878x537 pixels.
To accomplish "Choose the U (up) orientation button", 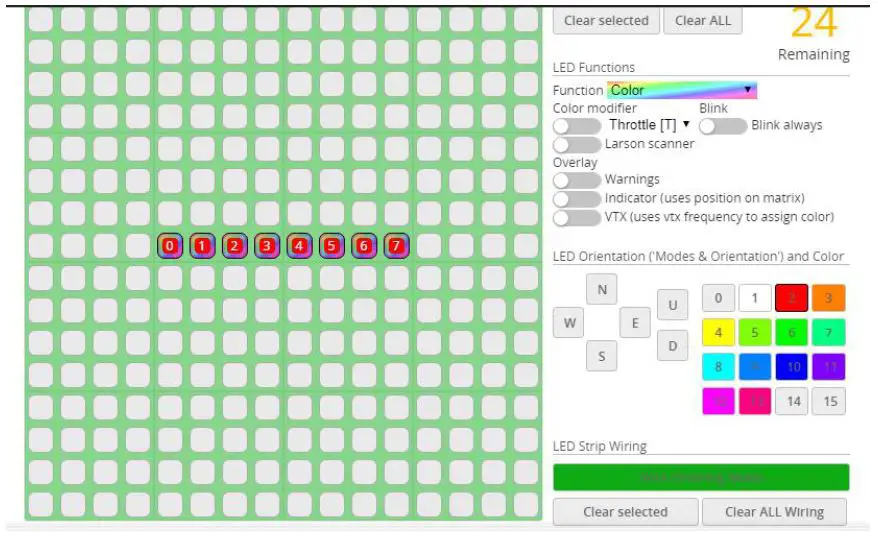I will click(672, 305).
